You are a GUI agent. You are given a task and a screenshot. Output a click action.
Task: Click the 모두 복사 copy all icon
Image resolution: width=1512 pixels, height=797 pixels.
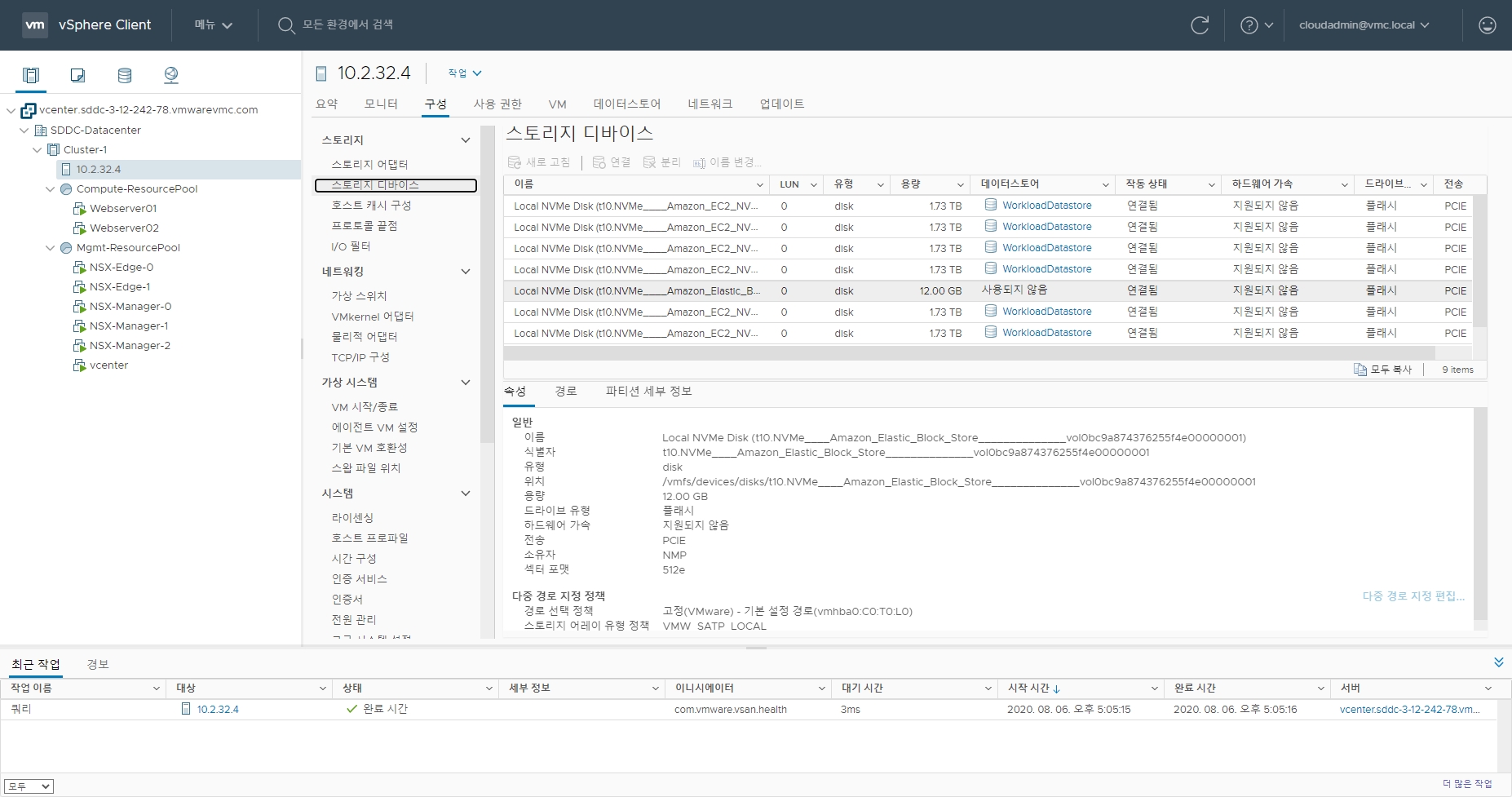(1360, 370)
